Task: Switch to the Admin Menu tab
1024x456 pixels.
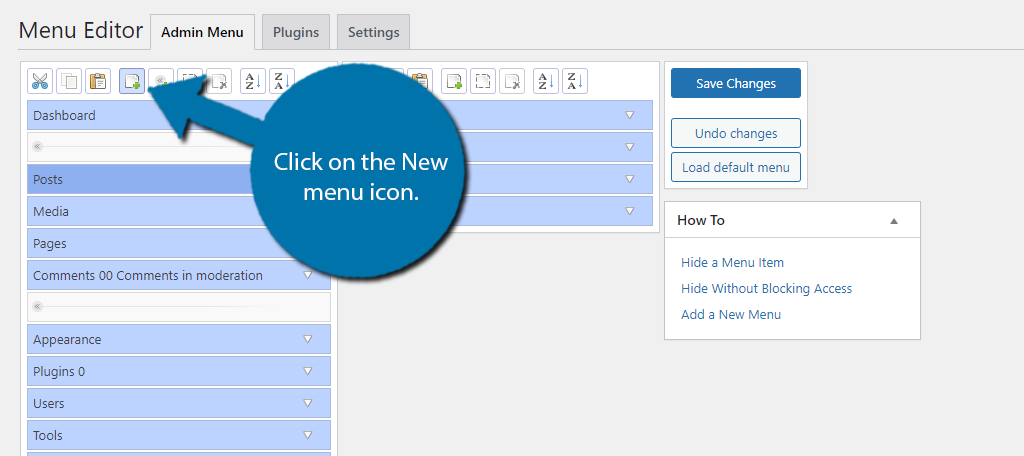Action: (202, 32)
